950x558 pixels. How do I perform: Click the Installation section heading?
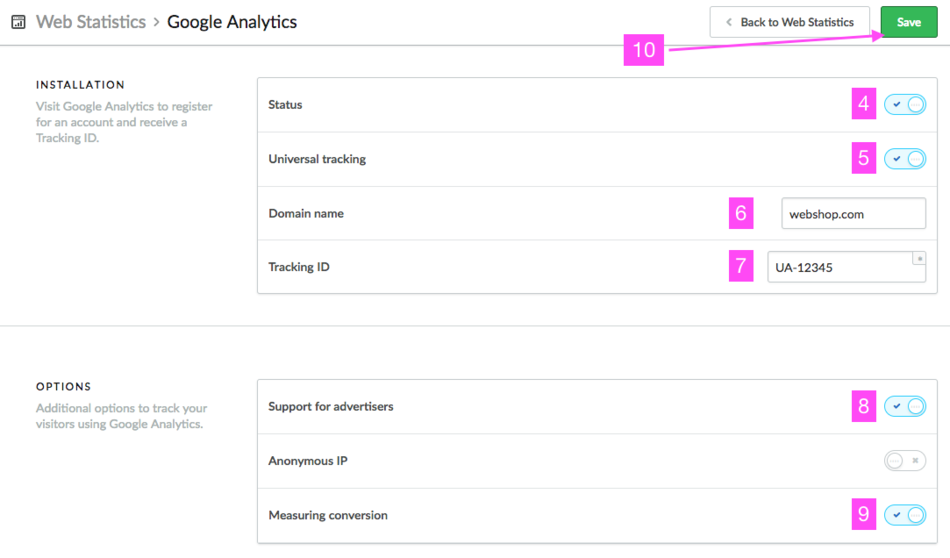(x=80, y=85)
